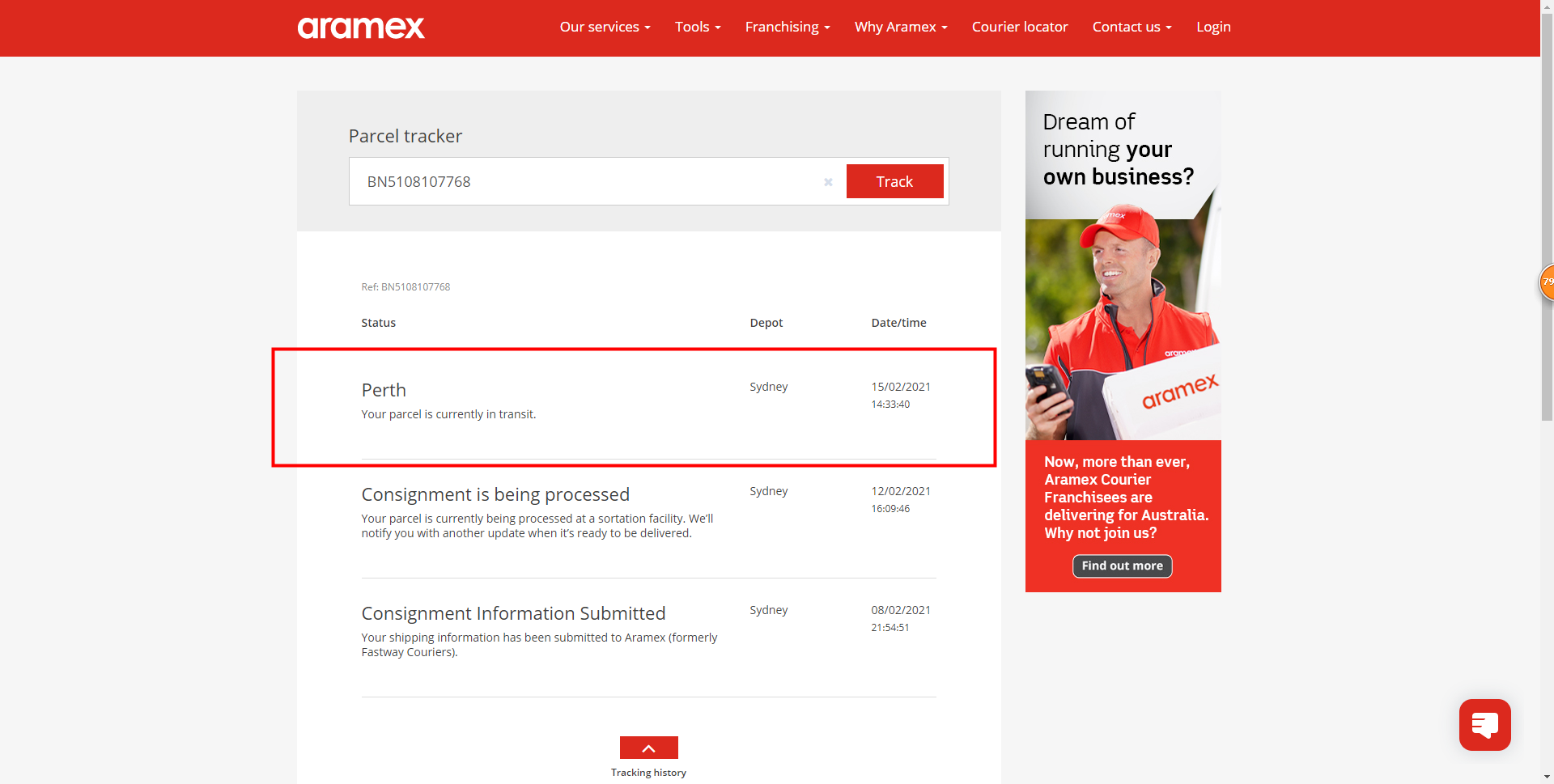1554x784 pixels.
Task: Click Find out more on franchise ad
Action: [x=1122, y=566]
